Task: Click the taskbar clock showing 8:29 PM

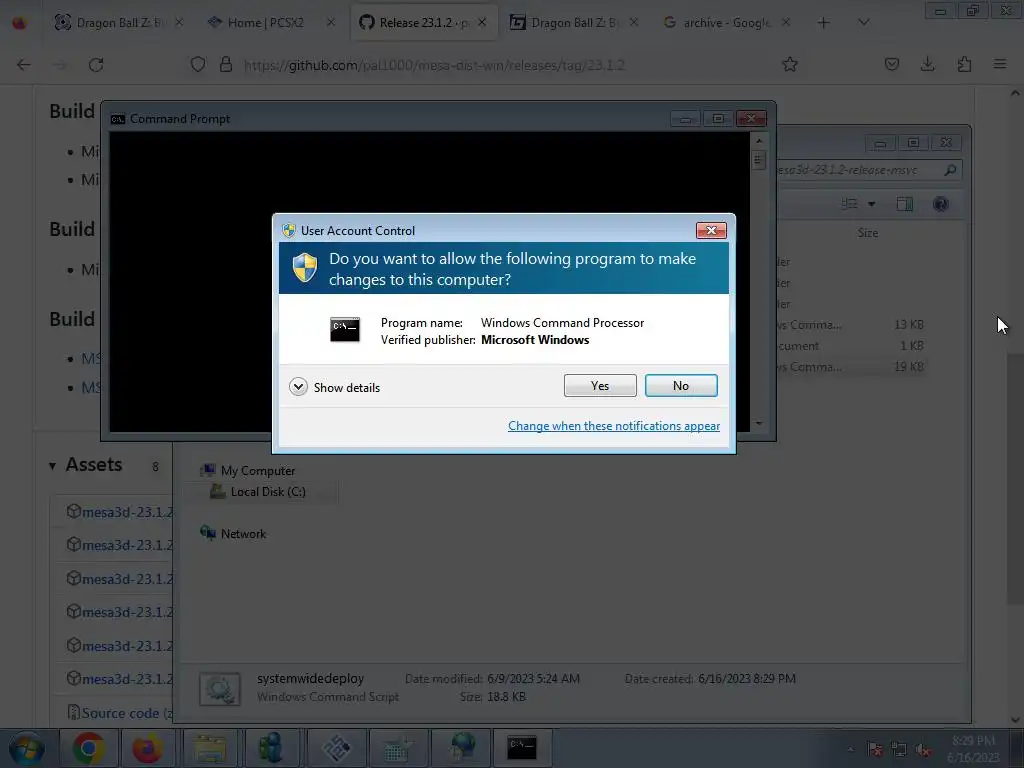Action: (973, 749)
